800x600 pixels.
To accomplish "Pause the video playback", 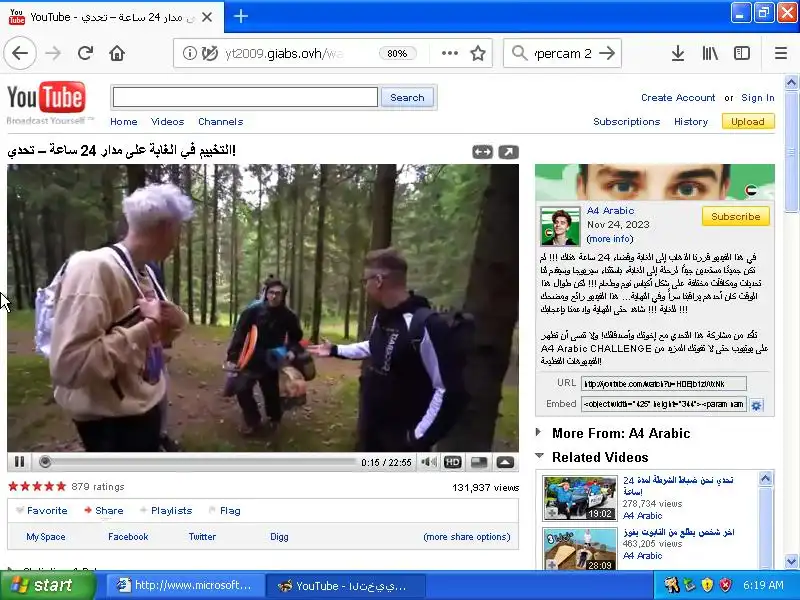I will pyautogui.click(x=19, y=462).
